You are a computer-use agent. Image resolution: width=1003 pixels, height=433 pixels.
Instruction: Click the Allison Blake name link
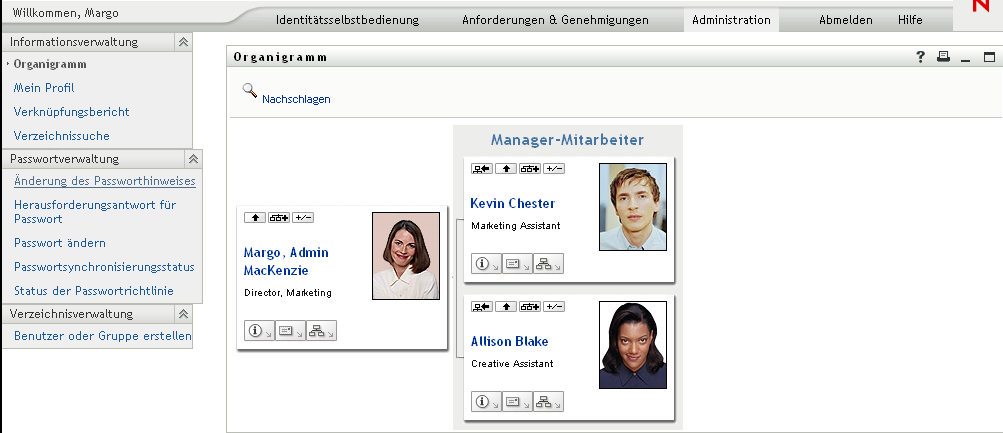(509, 342)
